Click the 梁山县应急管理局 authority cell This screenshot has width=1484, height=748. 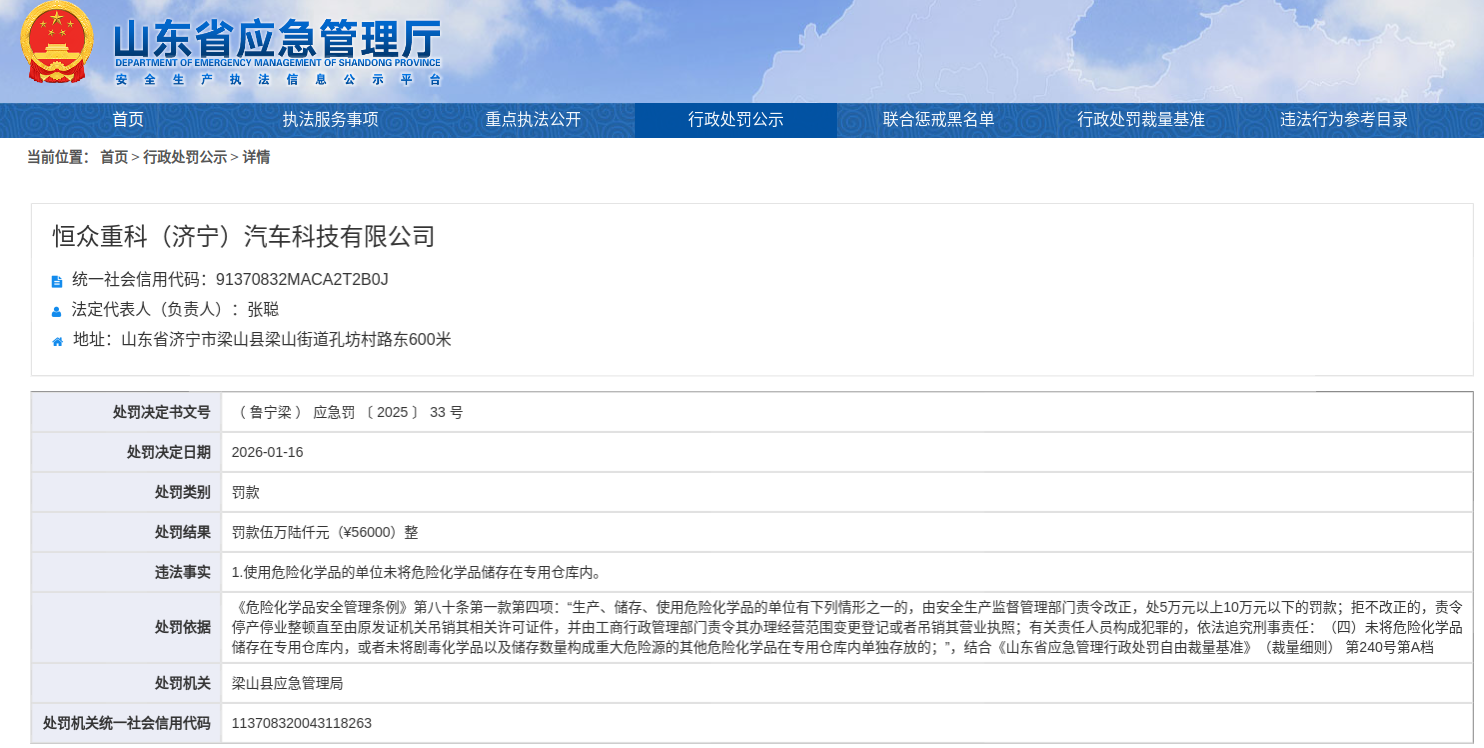(x=288, y=683)
